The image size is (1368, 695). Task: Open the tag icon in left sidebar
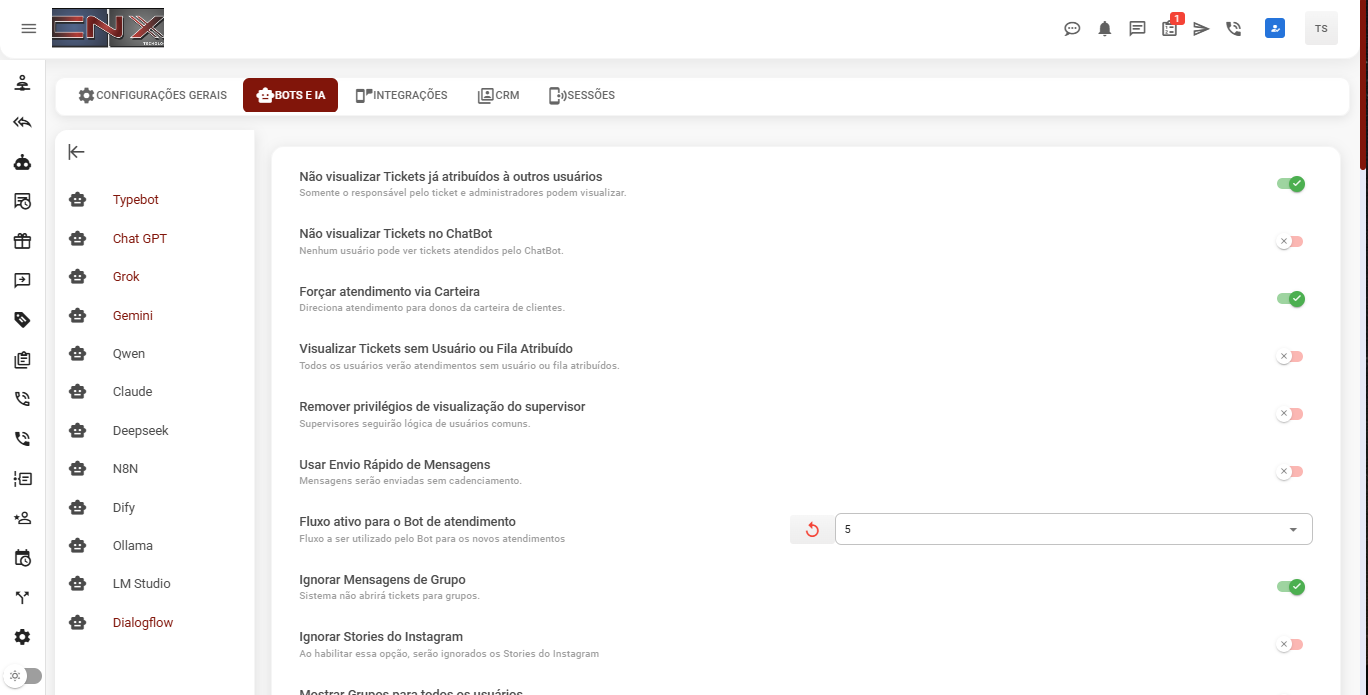[22, 320]
